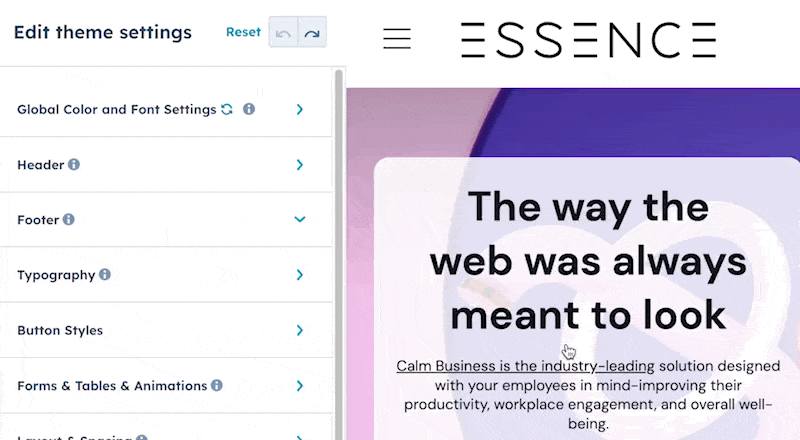Click info icon next to Global Color and Font Settings
The image size is (800, 440).
click(248, 109)
